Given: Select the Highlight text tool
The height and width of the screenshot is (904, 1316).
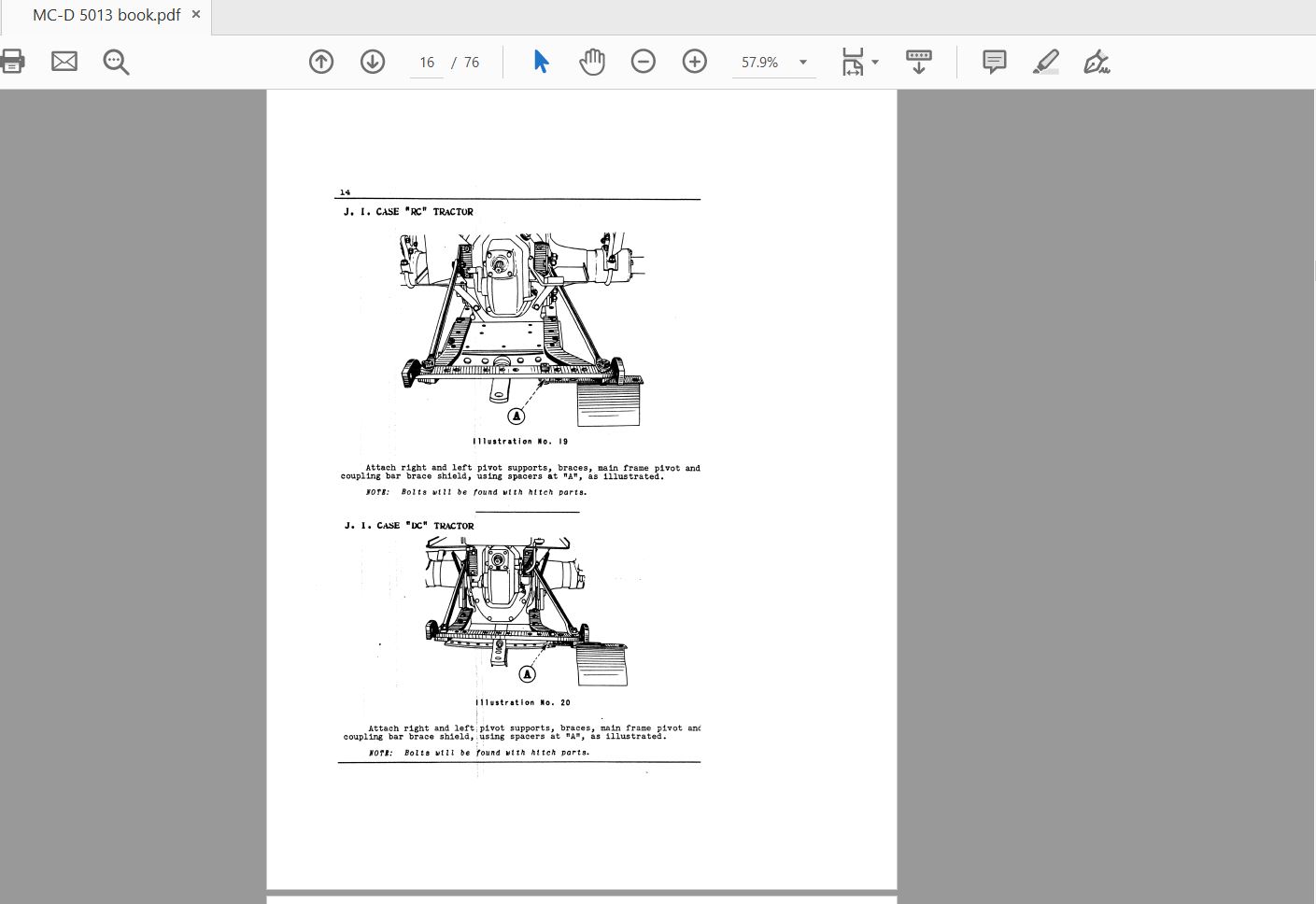Looking at the screenshot, I should pyautogui.click(x=1046, y=62).
